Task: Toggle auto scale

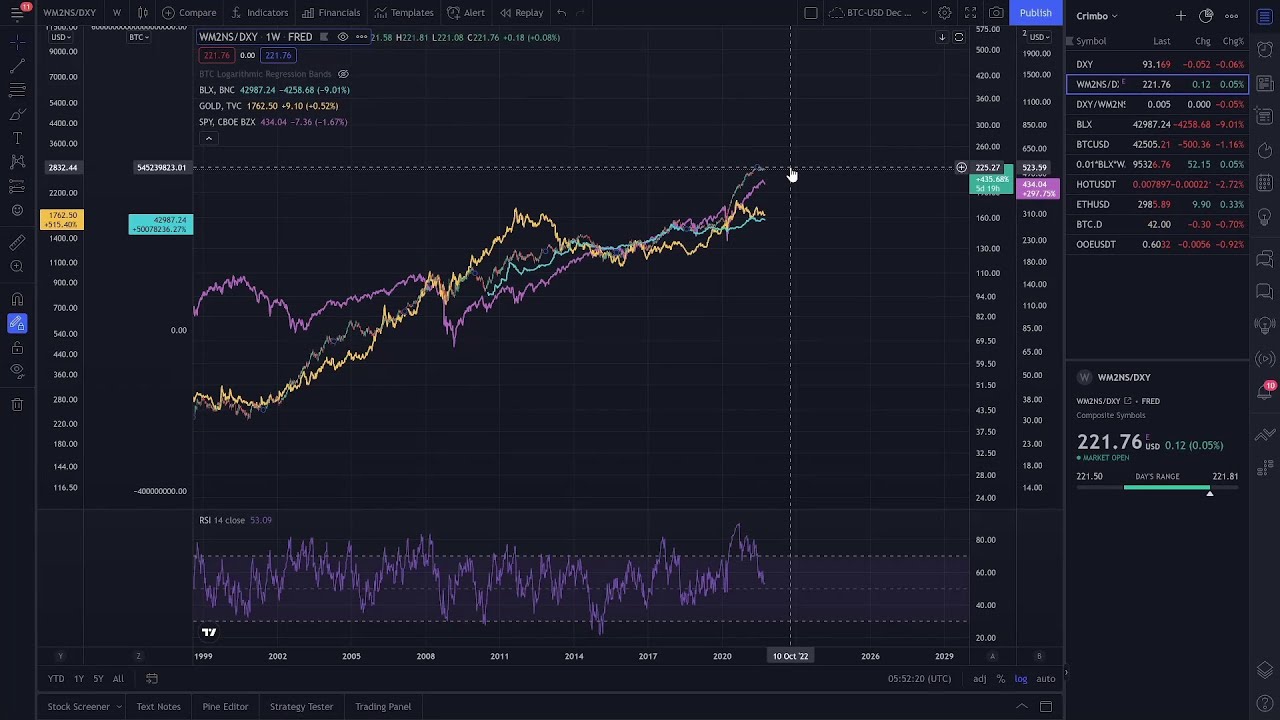Action: tap(1045, 679)
